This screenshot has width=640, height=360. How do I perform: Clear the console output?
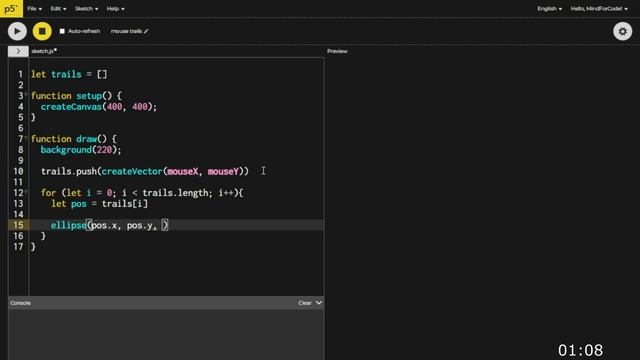pyautogui.click(x=304, y=303)
